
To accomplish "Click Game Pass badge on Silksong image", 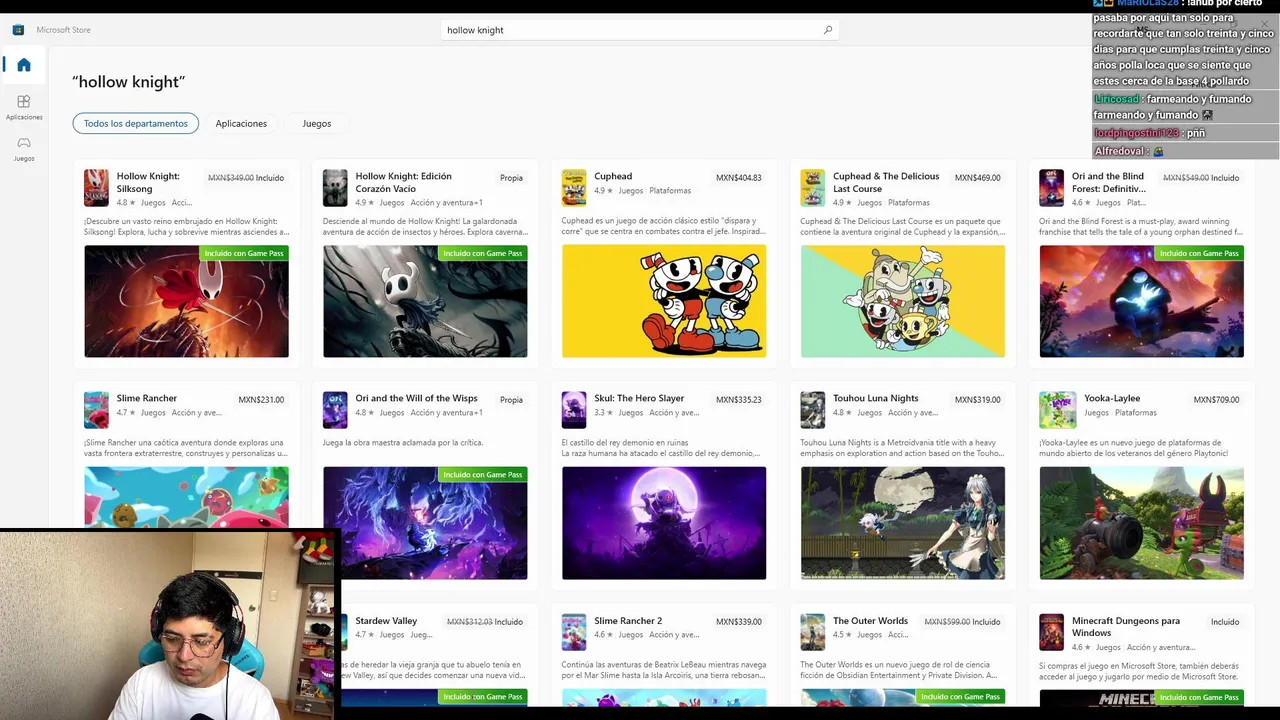I will pyautogui.click(x=244, y=253).
